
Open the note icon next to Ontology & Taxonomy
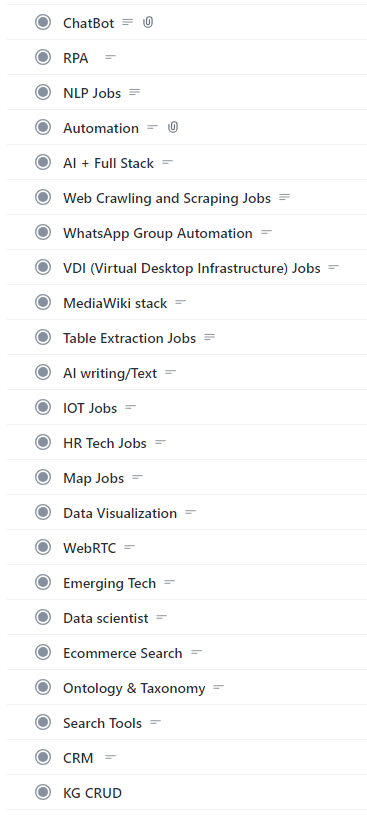(219, 687)
